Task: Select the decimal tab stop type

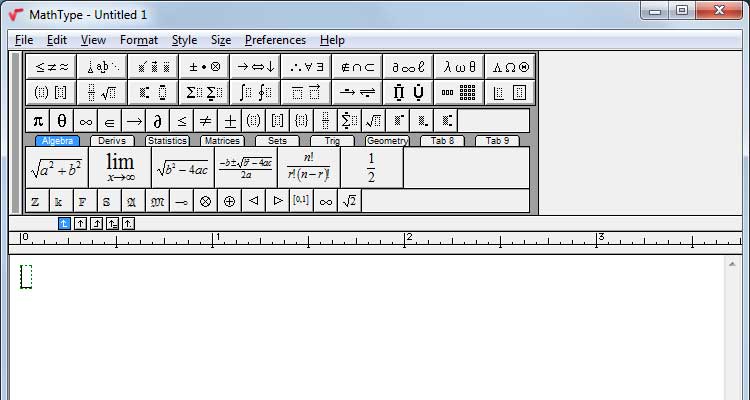Action: [x=128, y=223]
